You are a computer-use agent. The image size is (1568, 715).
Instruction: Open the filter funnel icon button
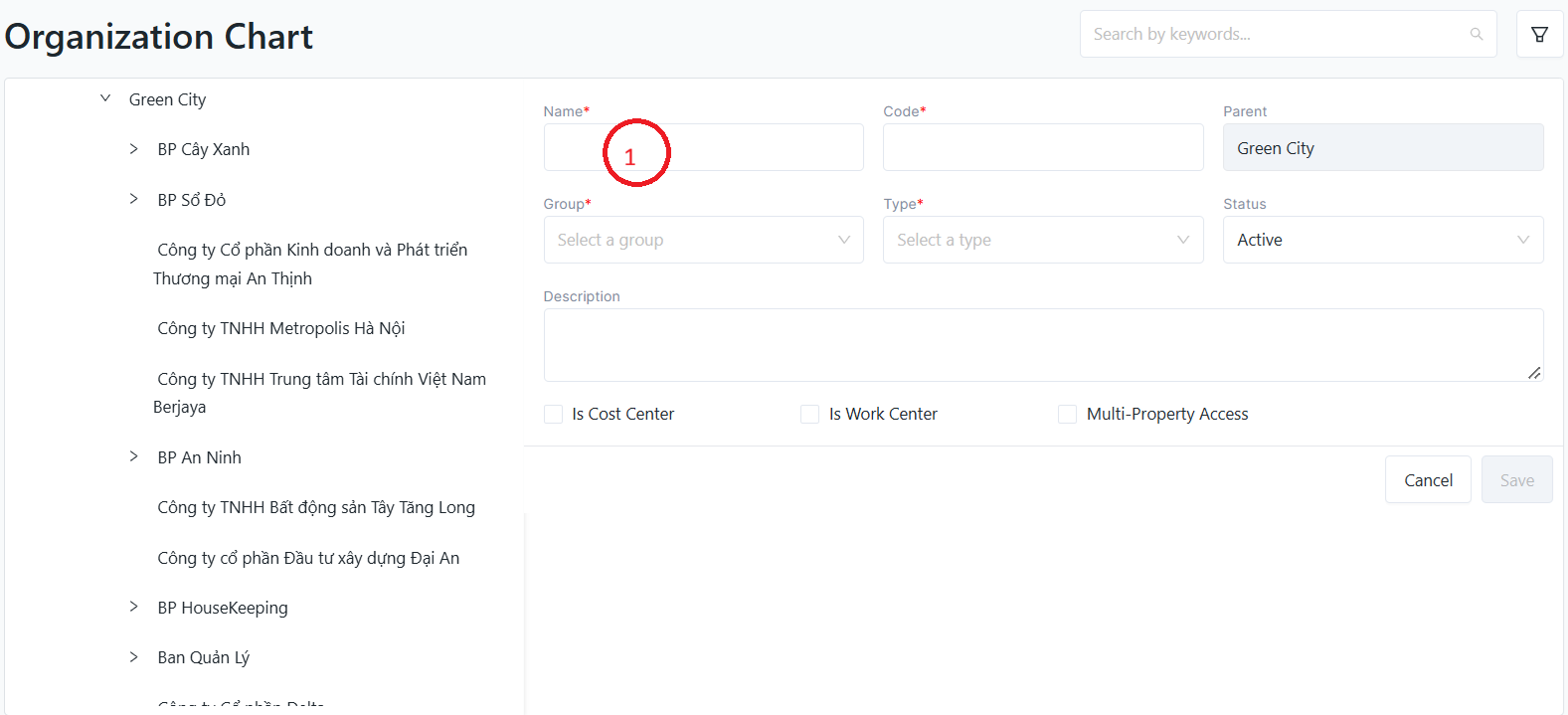point(1539,35)
